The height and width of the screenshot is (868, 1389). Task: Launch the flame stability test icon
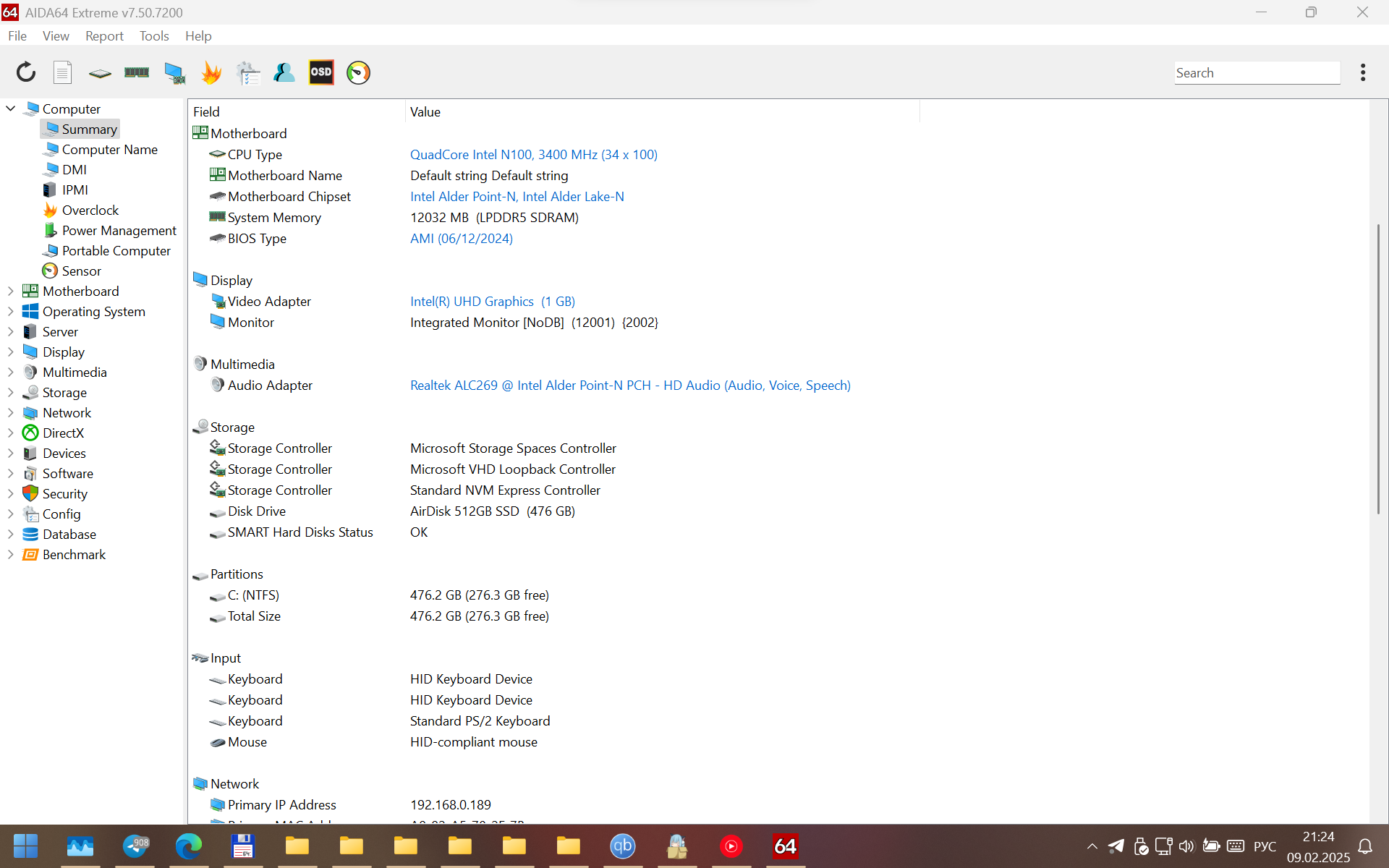pyautogui.click(x=211, y=72)
